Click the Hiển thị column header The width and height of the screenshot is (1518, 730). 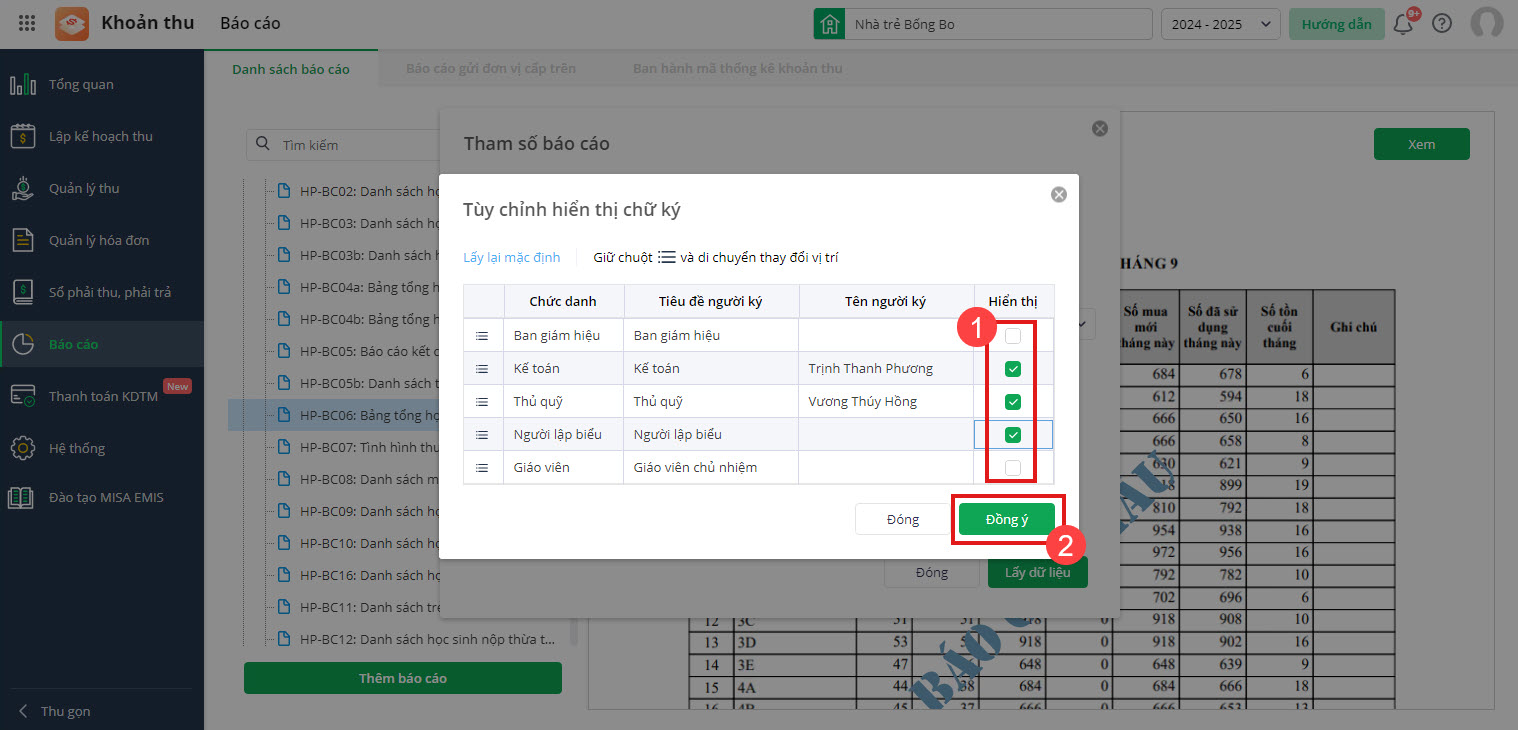click(1013, 302)
